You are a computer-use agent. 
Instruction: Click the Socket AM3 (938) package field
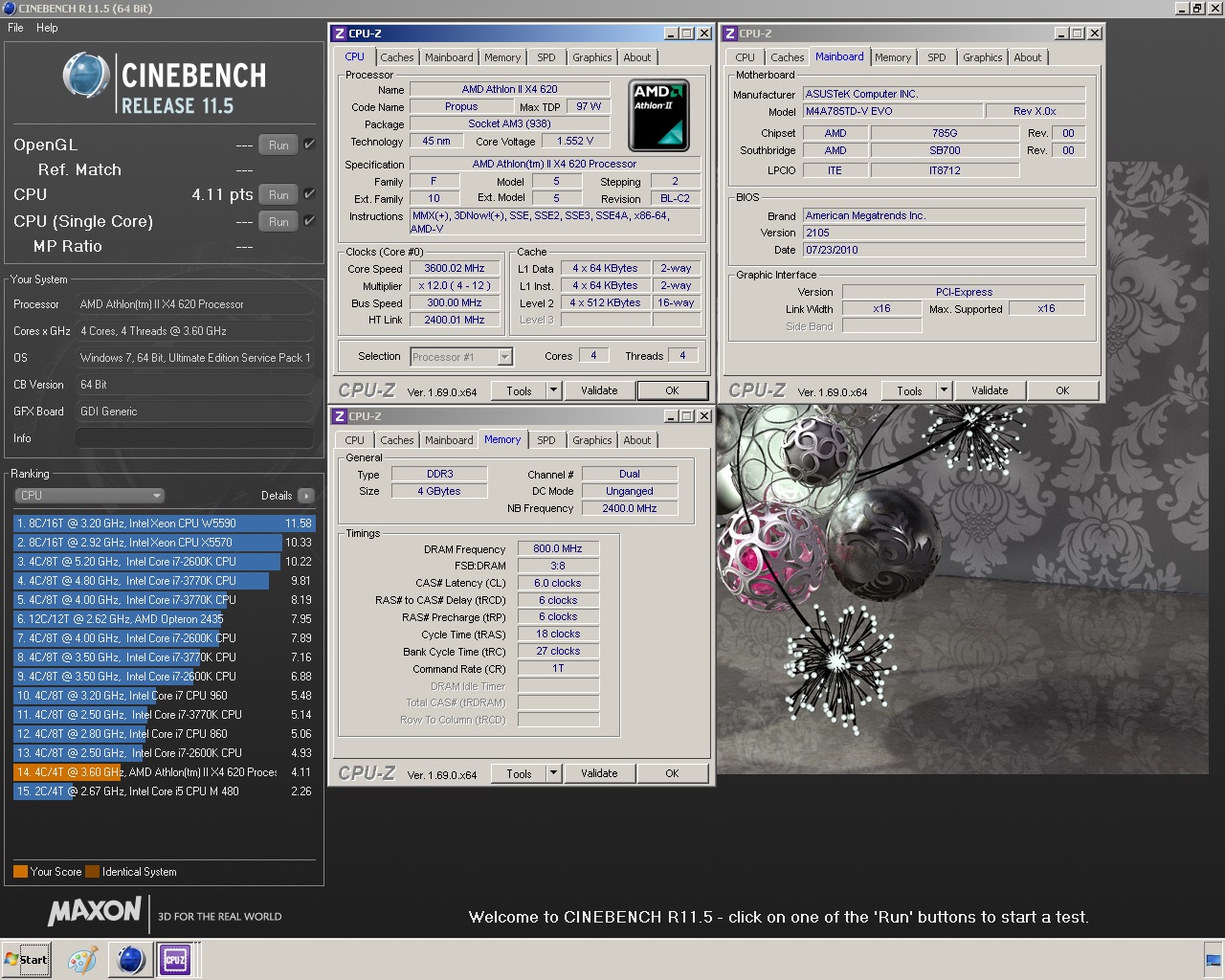click(509, 123)
